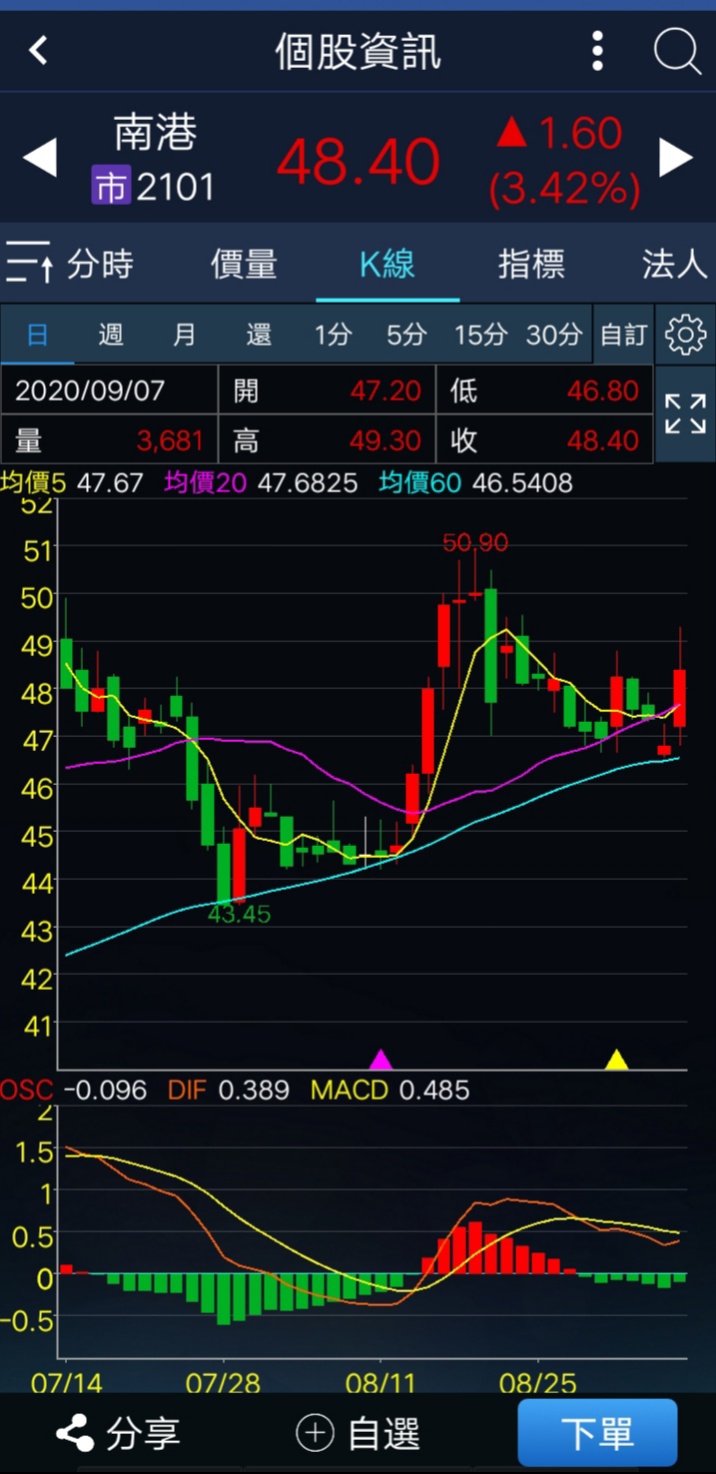Select the 法人 tab
This screenshot has height=1474, width=716.
(x=674, y=265)
